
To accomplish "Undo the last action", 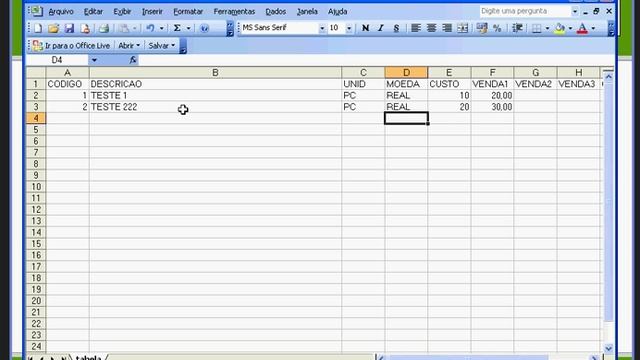I will 150,28.
